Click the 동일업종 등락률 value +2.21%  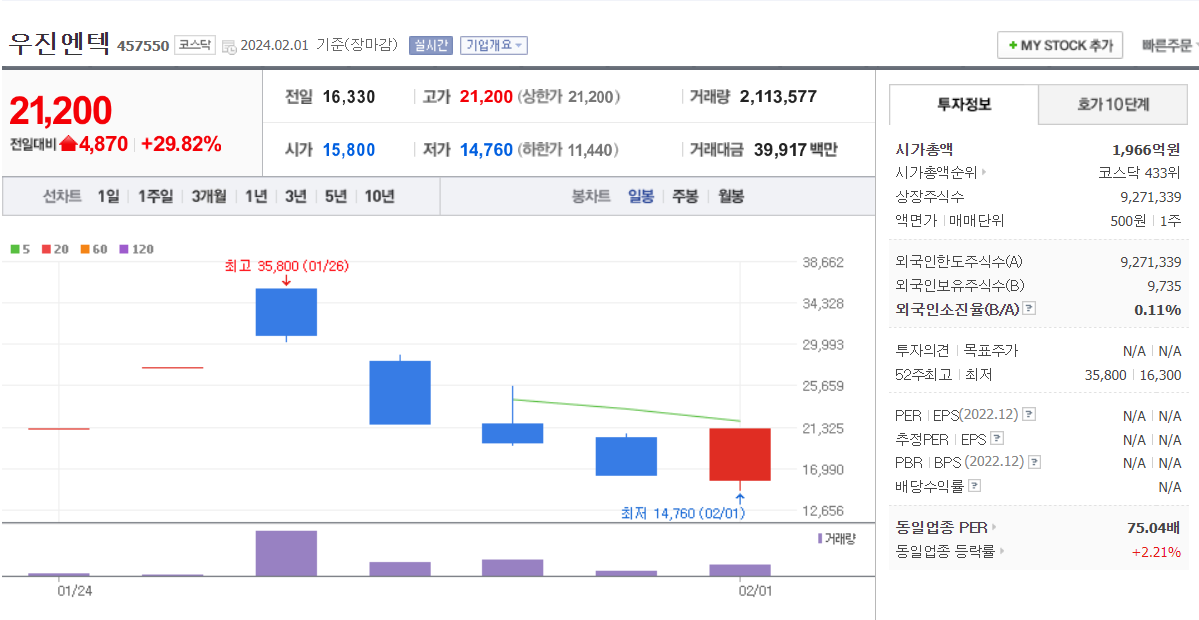(1156, 551)
